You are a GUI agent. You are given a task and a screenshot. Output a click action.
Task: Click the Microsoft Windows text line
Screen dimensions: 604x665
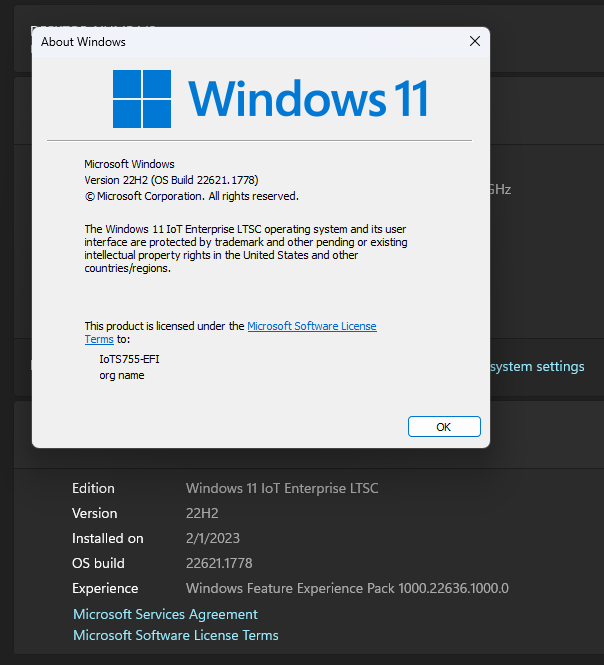click(x=129, y=164)
